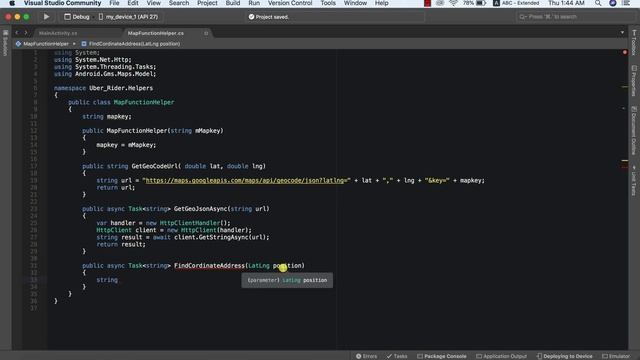Open the Document Outline side panel

pos(634,131)
